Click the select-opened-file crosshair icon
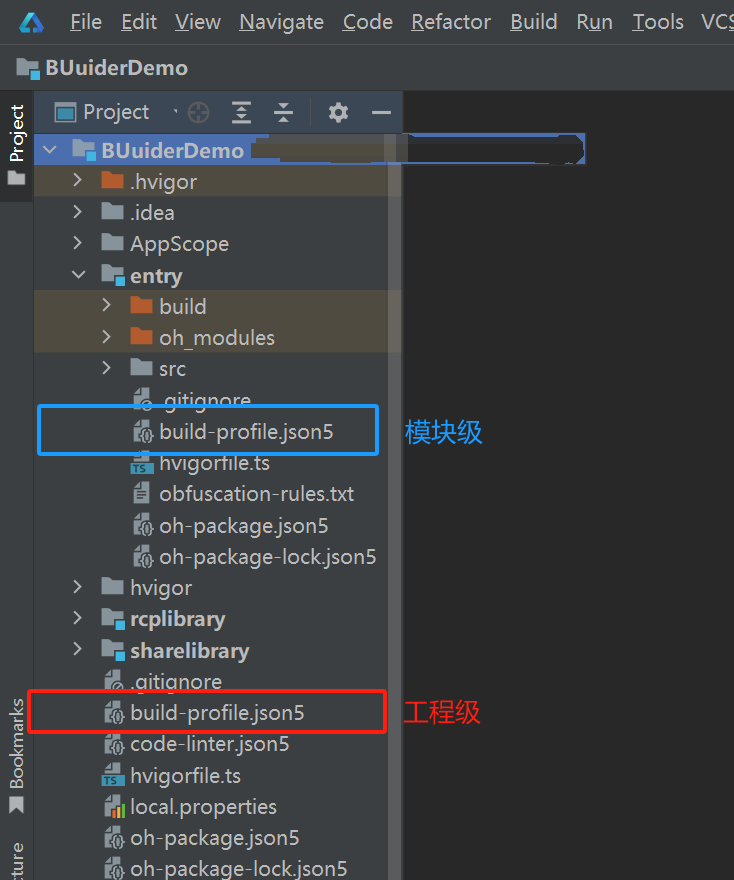 click(198, 112)
